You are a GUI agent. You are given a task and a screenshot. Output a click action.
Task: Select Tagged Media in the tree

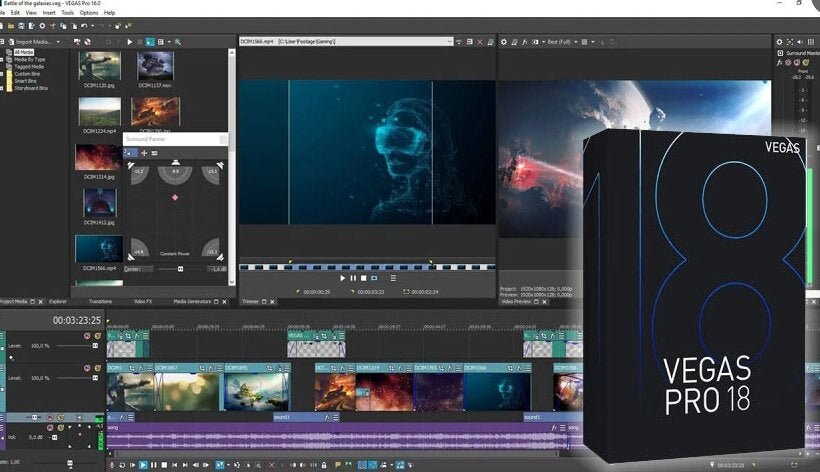coord(29,67)
